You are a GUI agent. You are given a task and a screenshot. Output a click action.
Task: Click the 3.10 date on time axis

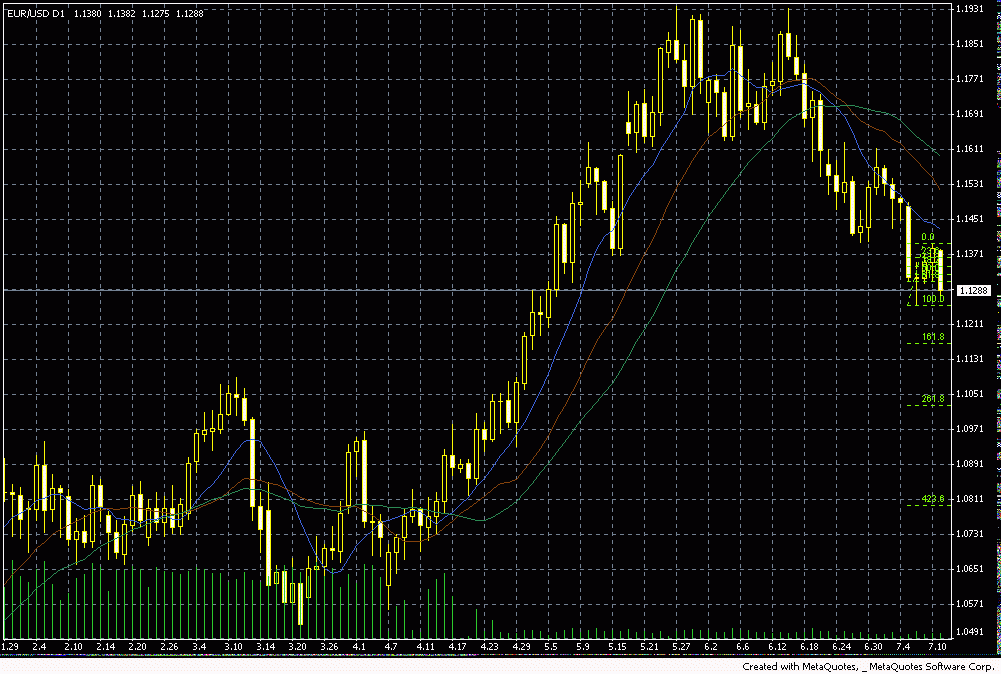tap(233, 647)
